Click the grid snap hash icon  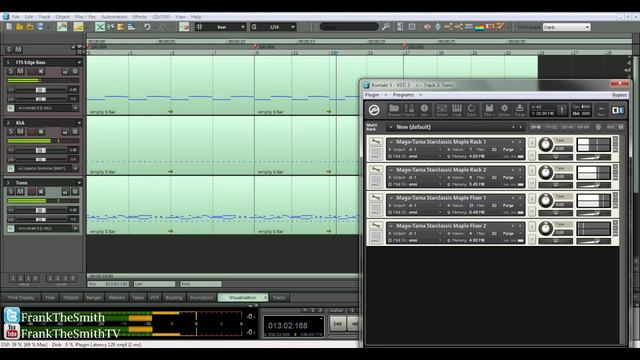199,27
